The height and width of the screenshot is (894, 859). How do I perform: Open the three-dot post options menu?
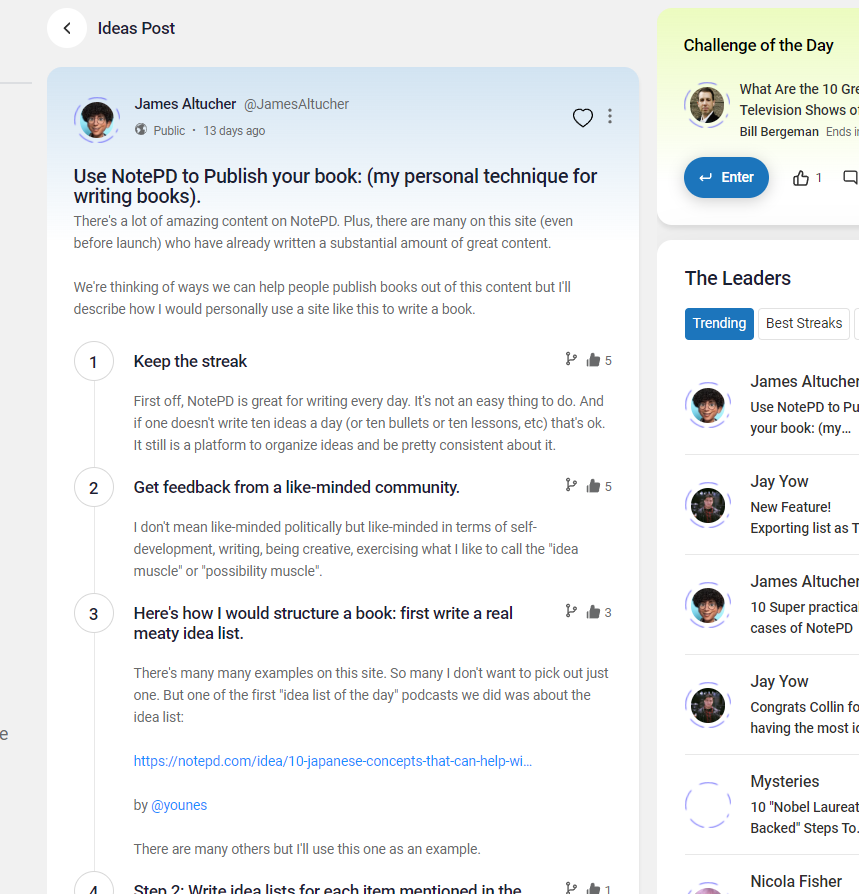(610, 116)
